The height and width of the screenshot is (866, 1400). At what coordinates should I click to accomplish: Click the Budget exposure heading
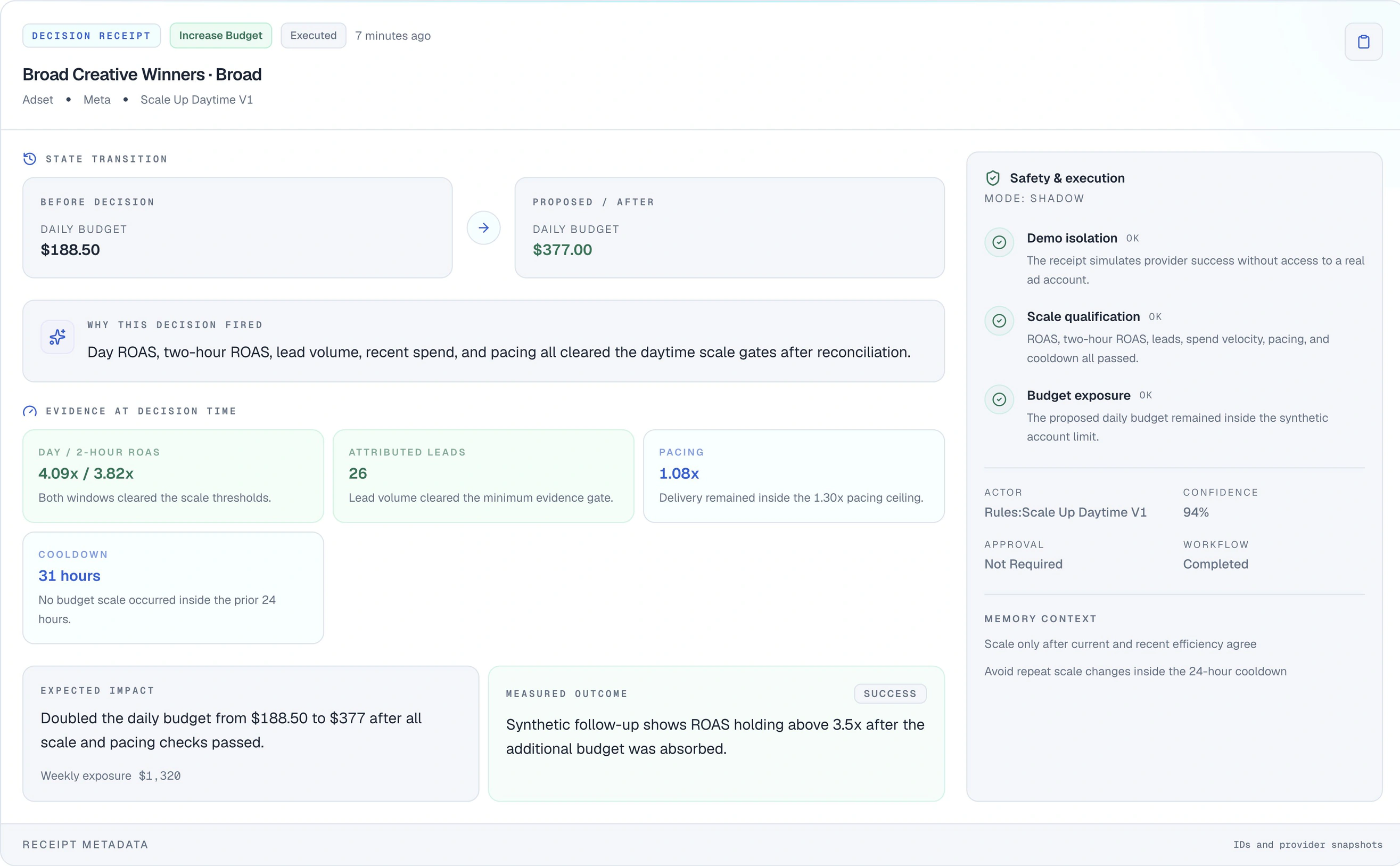[1078, 395]
